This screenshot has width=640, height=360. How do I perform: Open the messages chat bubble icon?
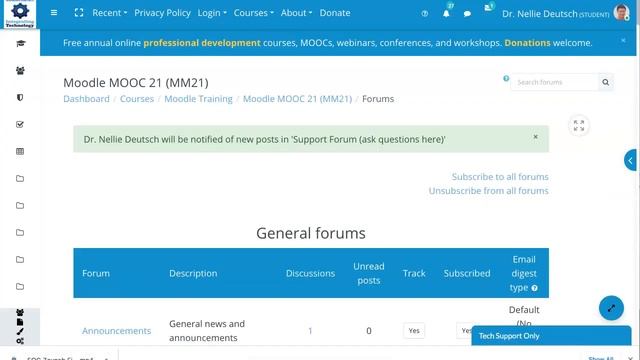tap(467, 14)
